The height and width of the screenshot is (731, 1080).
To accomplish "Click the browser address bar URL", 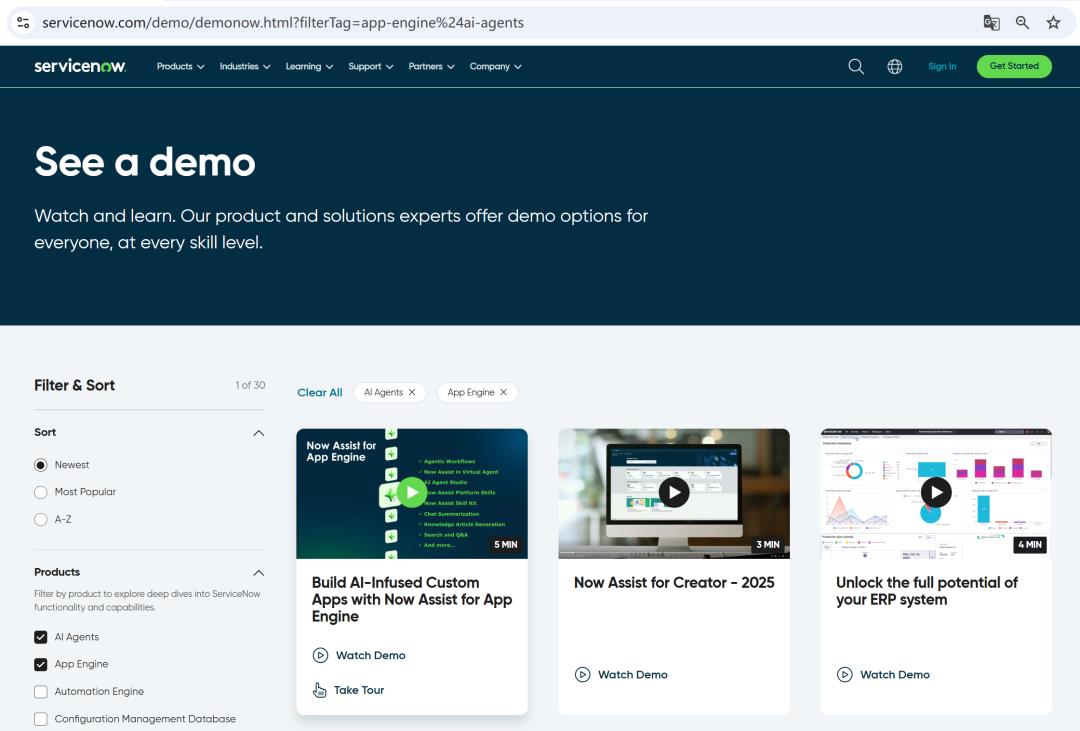I will (283, 23).
